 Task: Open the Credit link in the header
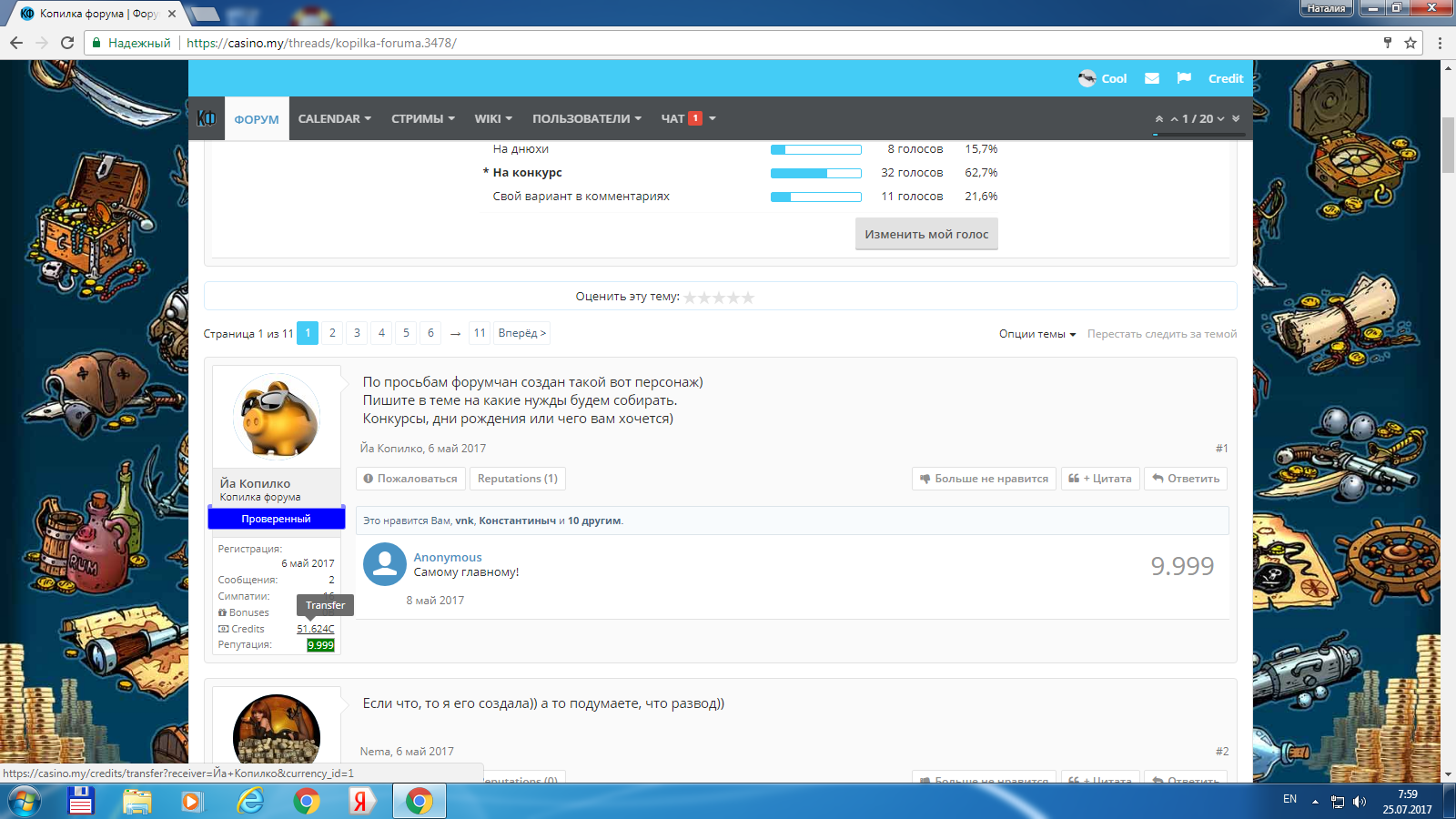(1226, 78)
